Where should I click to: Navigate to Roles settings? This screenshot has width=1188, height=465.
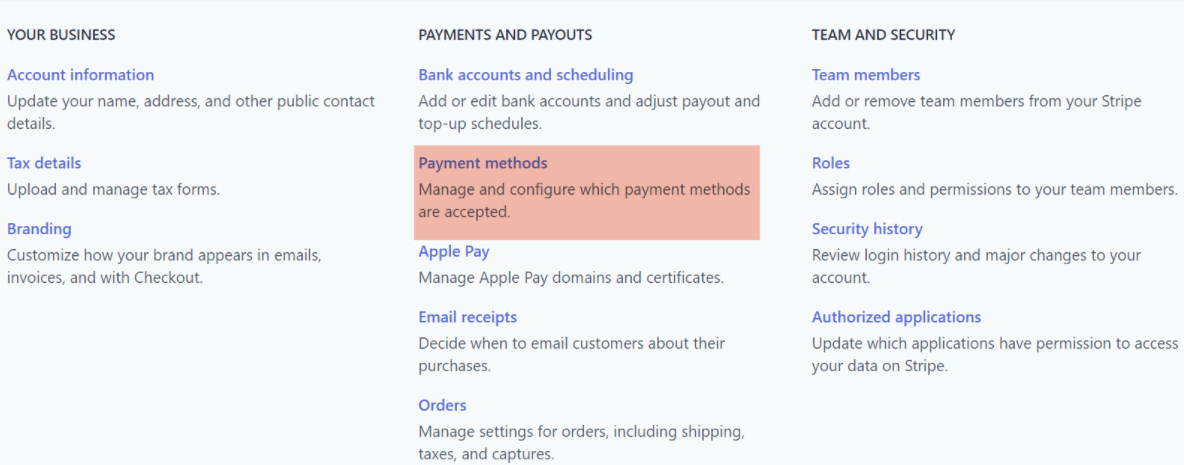(831, 163)
